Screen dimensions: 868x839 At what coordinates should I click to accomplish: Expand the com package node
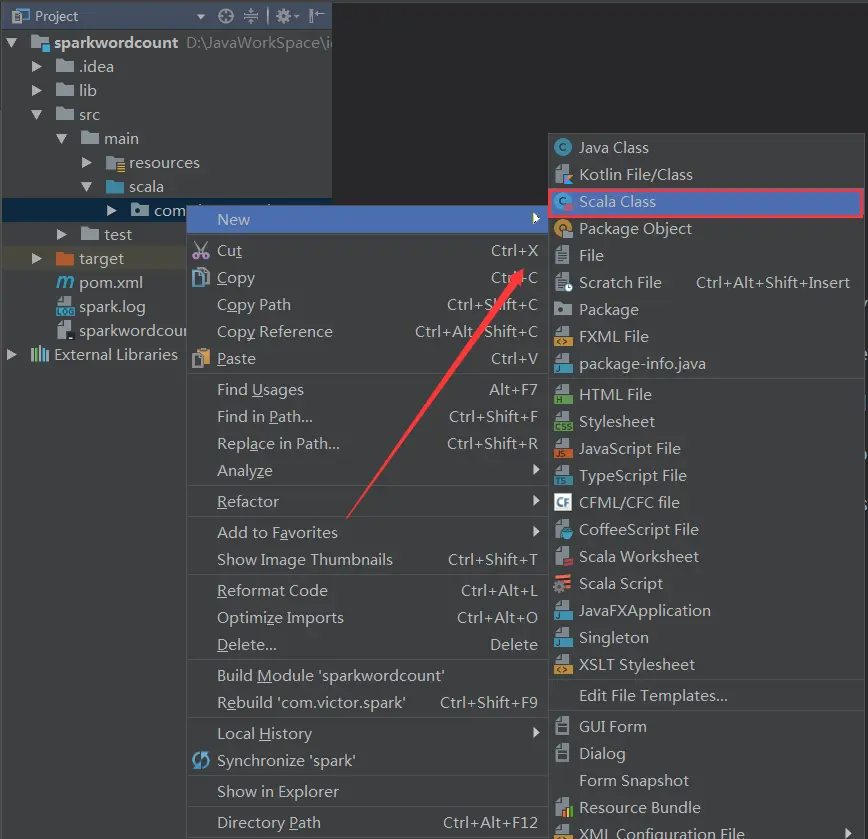pyautogui.click(x=111, y=210)
